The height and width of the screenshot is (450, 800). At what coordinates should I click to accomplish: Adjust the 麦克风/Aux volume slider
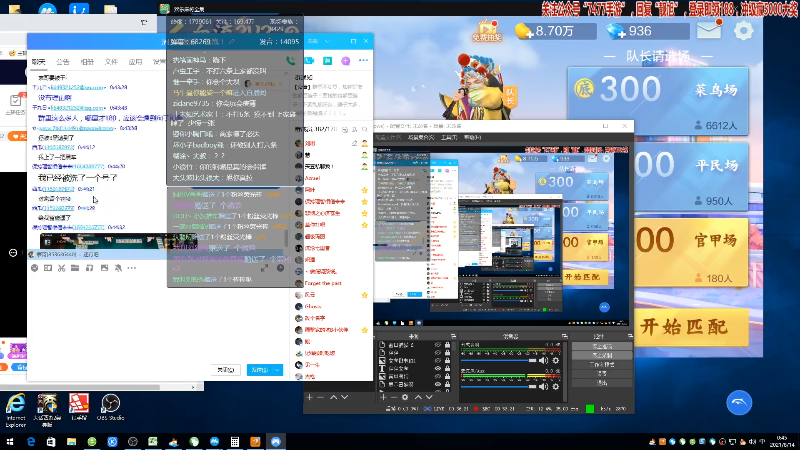tap(498, 386)
